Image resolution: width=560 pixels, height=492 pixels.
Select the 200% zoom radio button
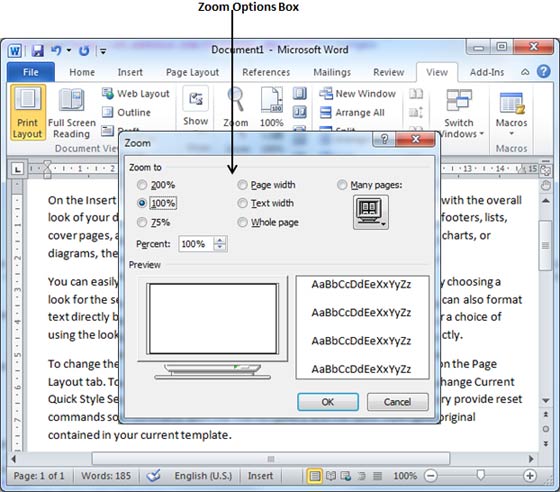(142, 185)
